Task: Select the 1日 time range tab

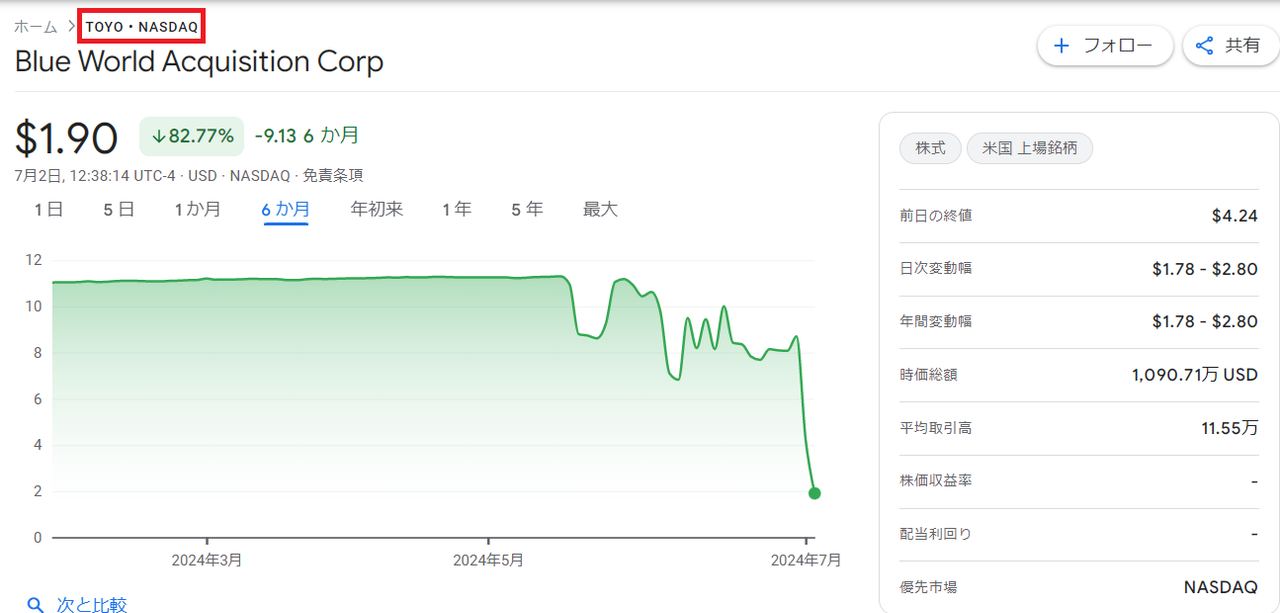Action: (48, 209)
